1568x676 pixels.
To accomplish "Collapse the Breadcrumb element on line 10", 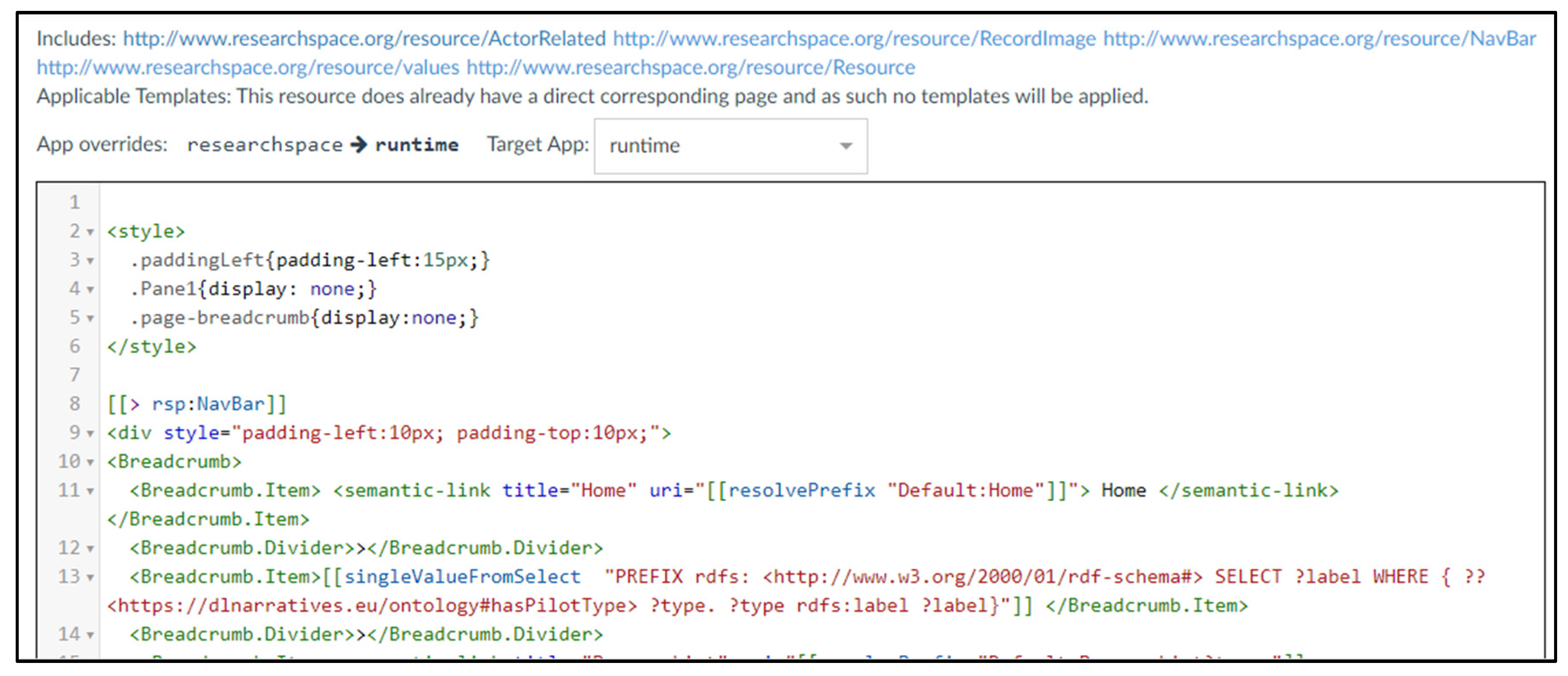I will 90,462.
